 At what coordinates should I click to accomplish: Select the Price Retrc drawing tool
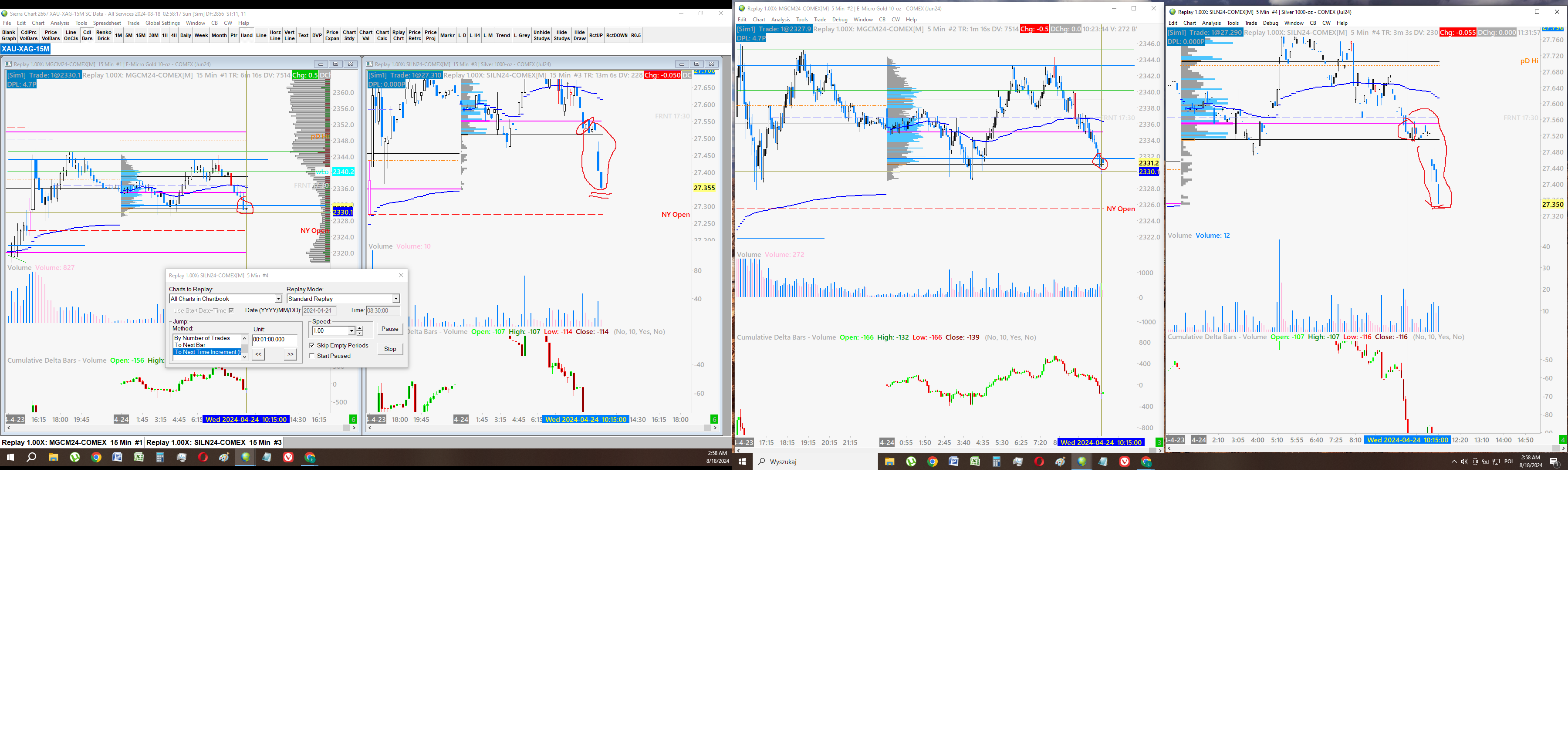pyautogui.click(x=415, y=35)
